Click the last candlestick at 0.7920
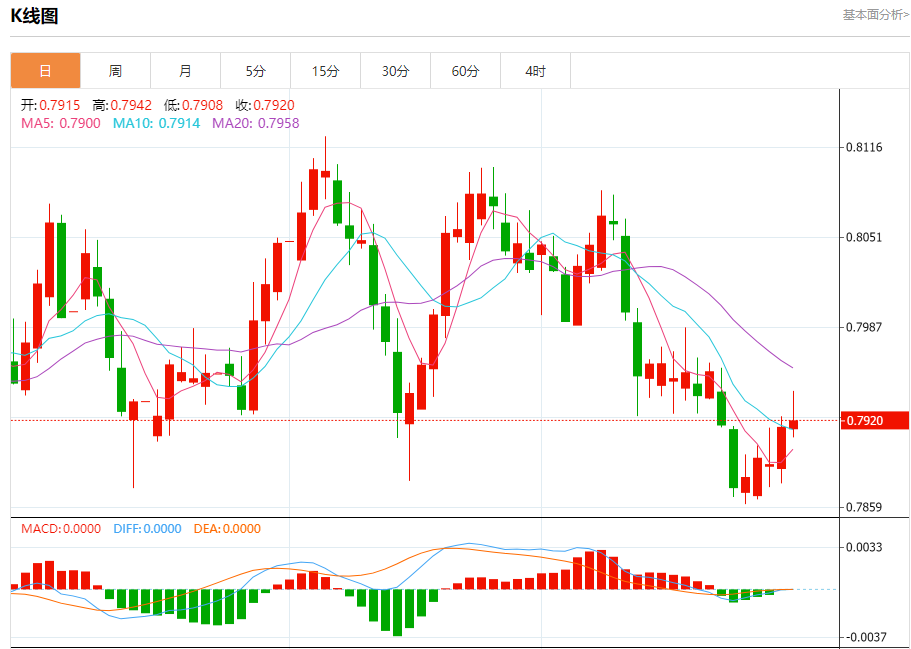 [x=794, y=424]
